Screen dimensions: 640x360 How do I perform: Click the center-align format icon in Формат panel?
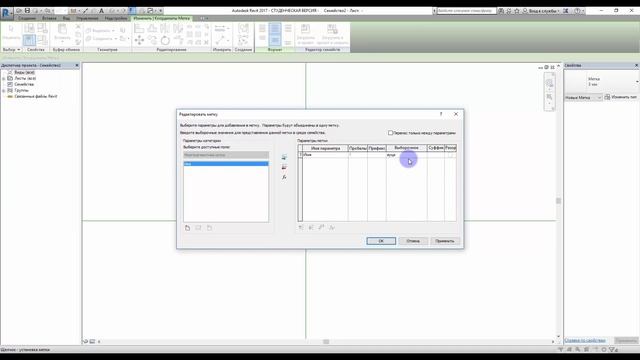[x=275, y=28]
